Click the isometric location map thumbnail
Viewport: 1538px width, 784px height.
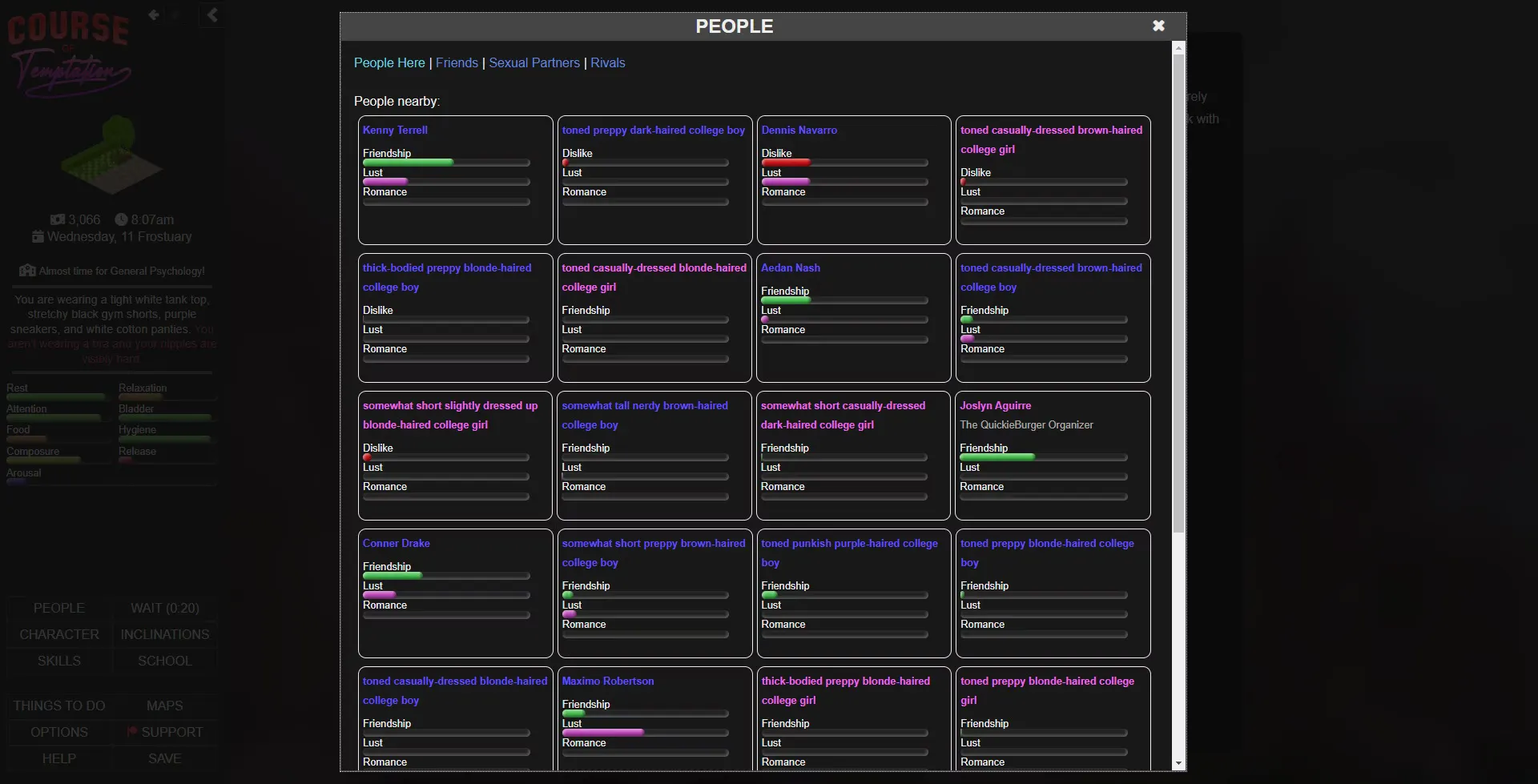click(112, 156)
